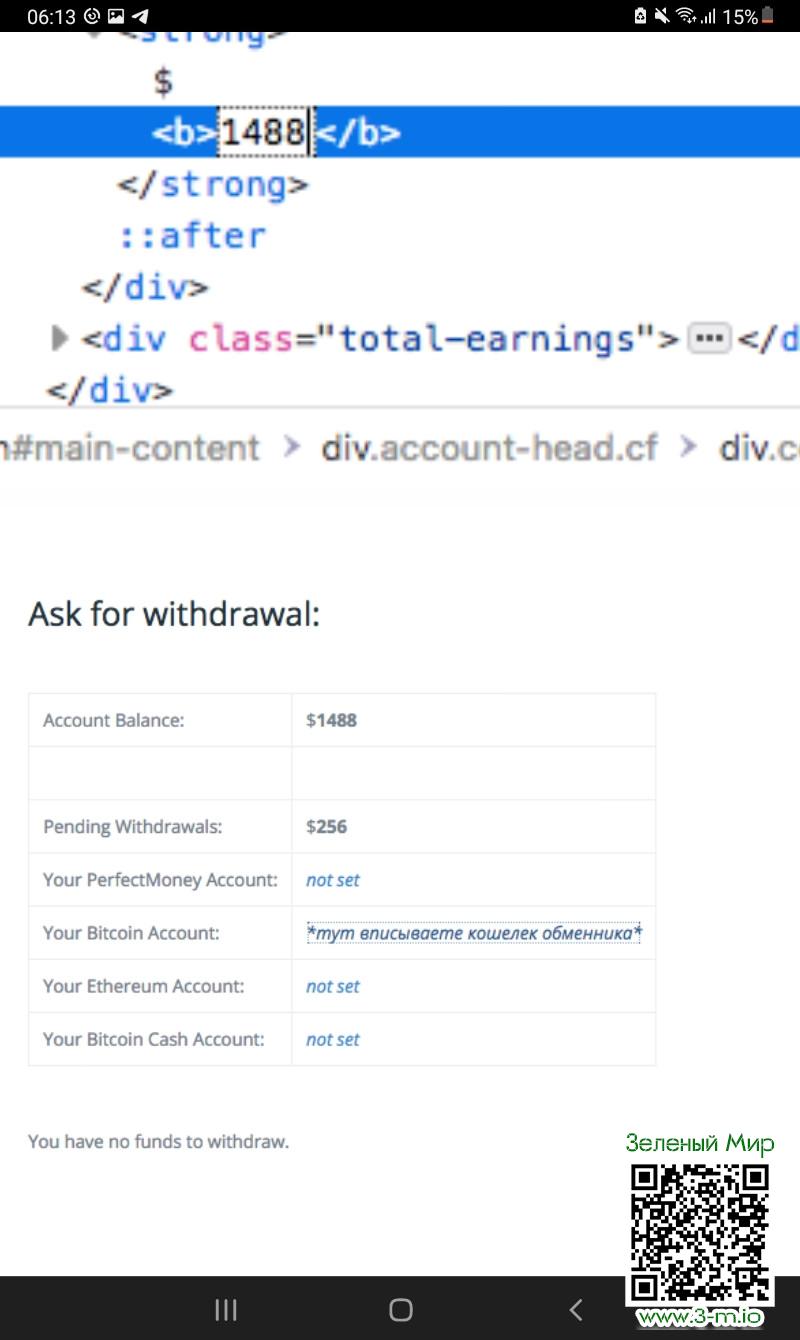Image resolution: width=800 pixels, height=1340 pixels.
Task: Click 'not set' for Ethereum Account
Action: click(x=333, y=986)
